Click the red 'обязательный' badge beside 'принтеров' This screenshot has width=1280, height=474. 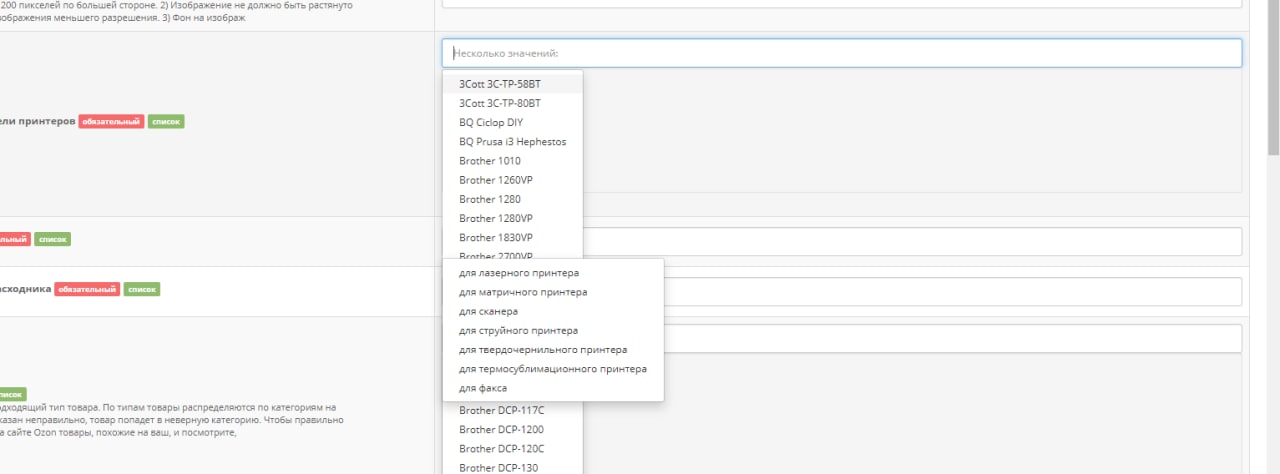point(111,122)
